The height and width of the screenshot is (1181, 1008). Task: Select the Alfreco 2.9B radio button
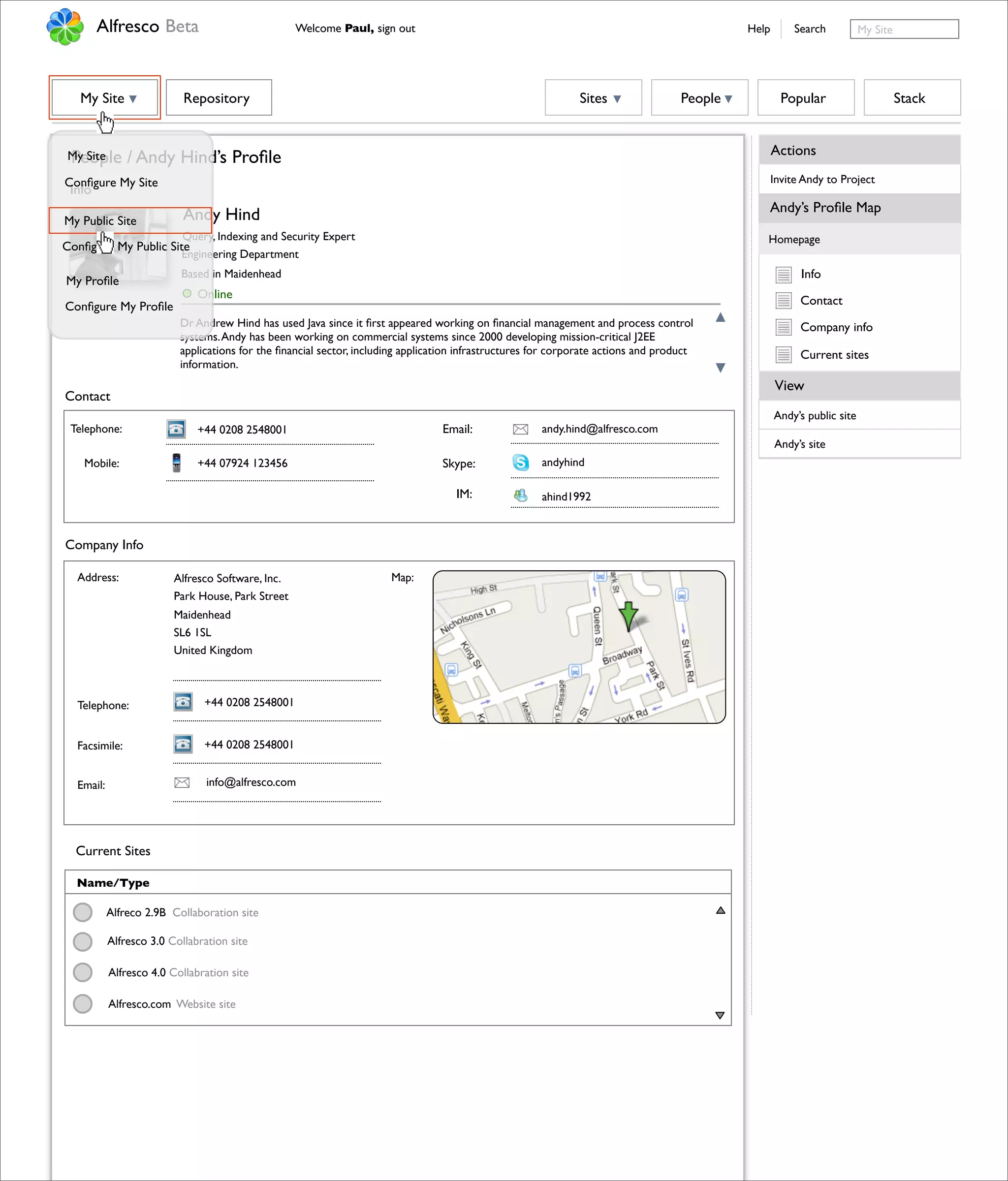(83, 912)
